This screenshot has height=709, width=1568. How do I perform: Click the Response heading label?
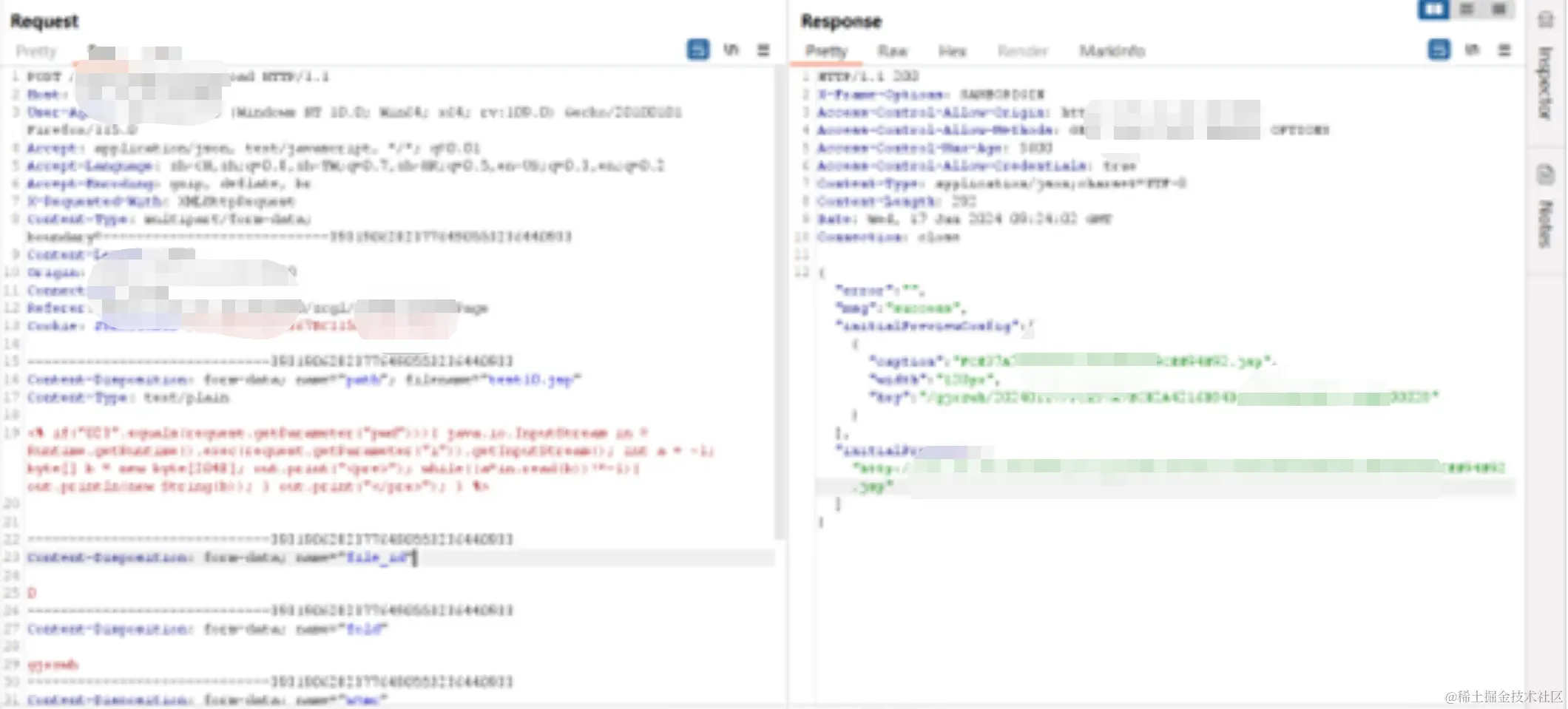pos(841,21)
